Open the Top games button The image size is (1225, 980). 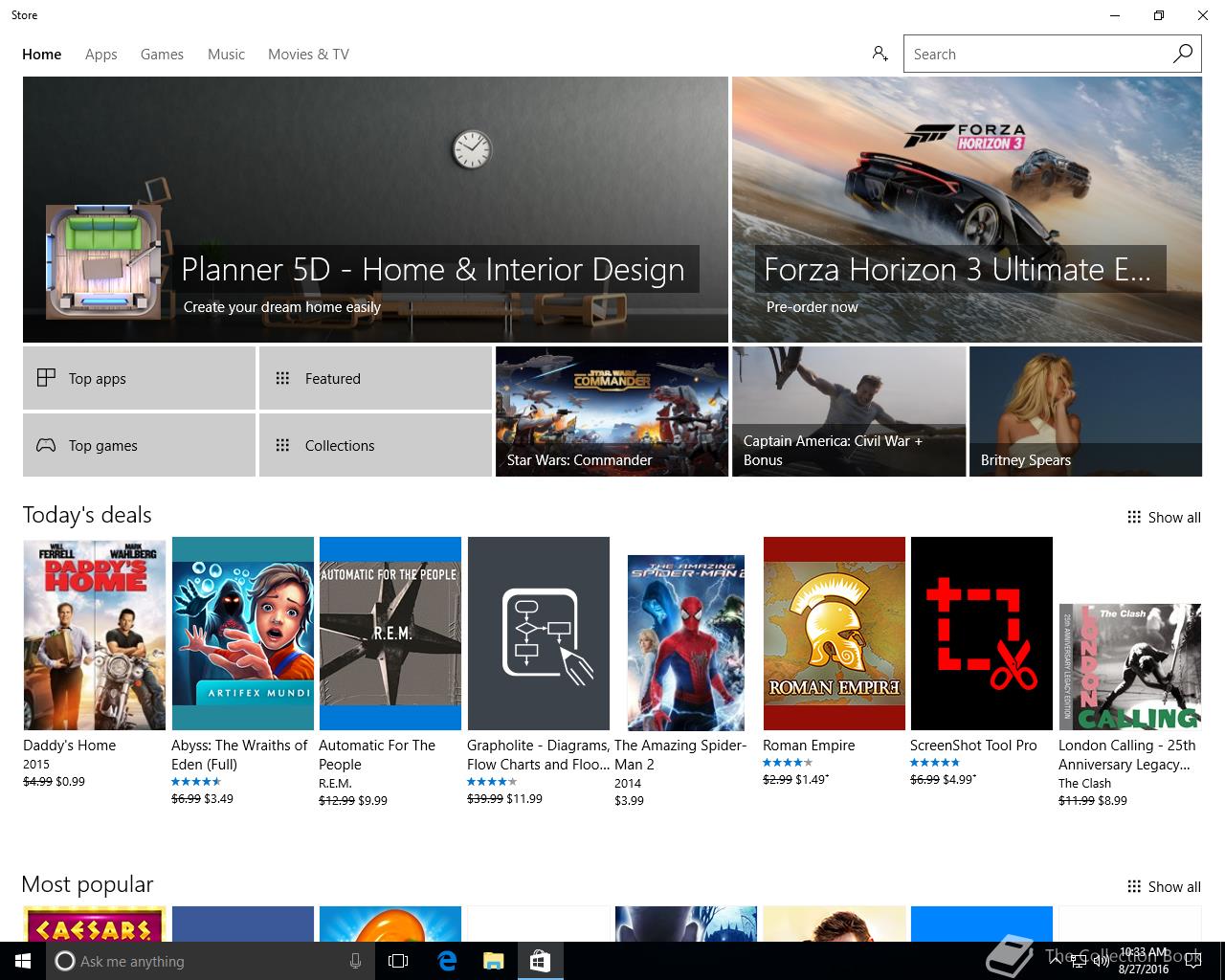click(139, 445)
